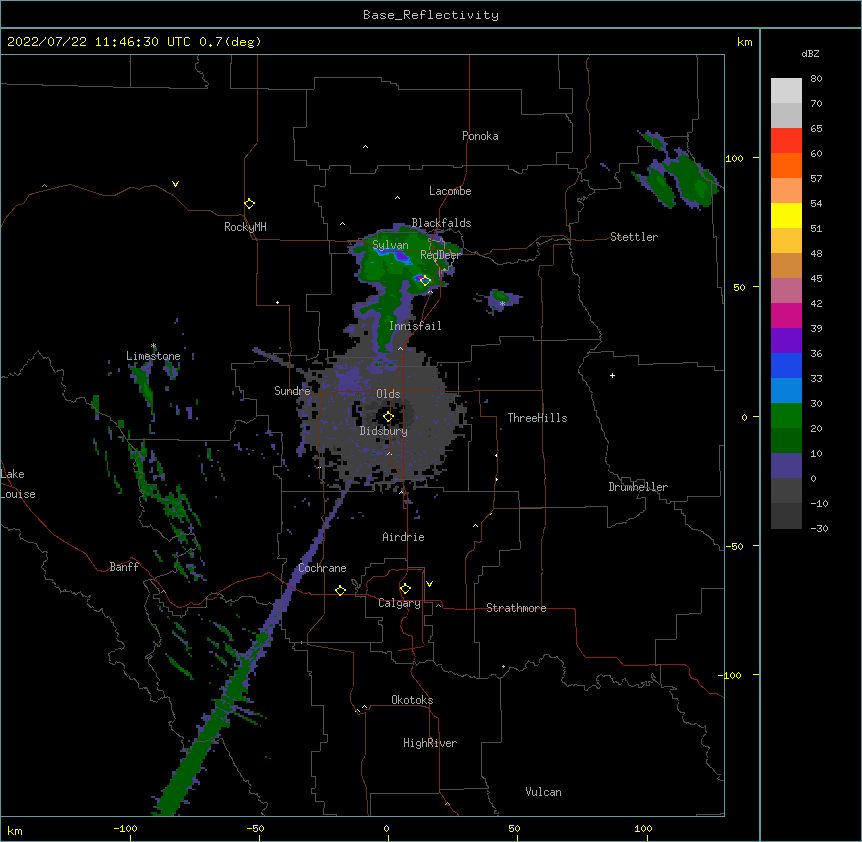Click the 100 tick on the vertical km axis

tap(734, 158)
